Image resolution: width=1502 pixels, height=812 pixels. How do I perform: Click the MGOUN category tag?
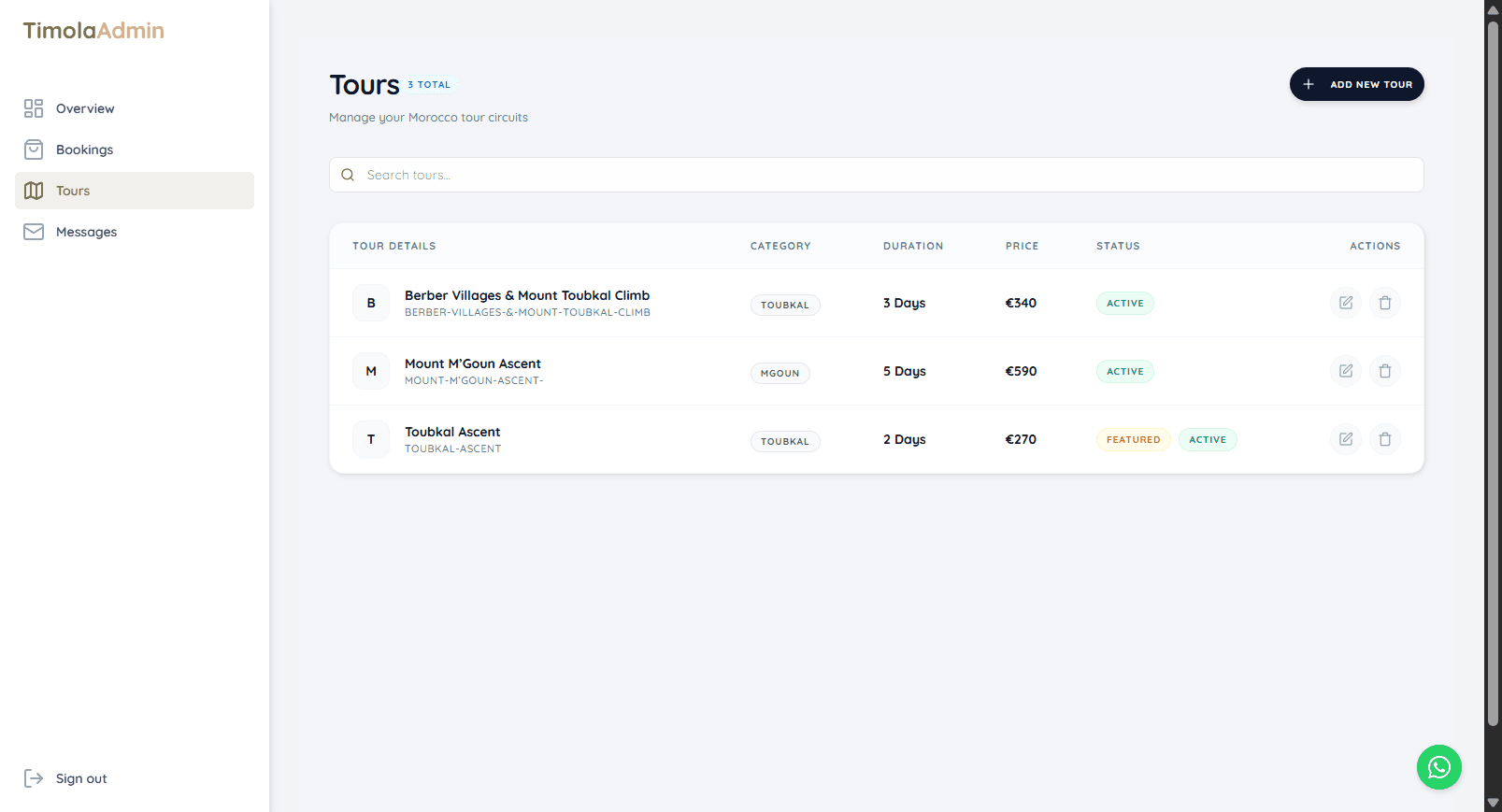tap(780, 373)
